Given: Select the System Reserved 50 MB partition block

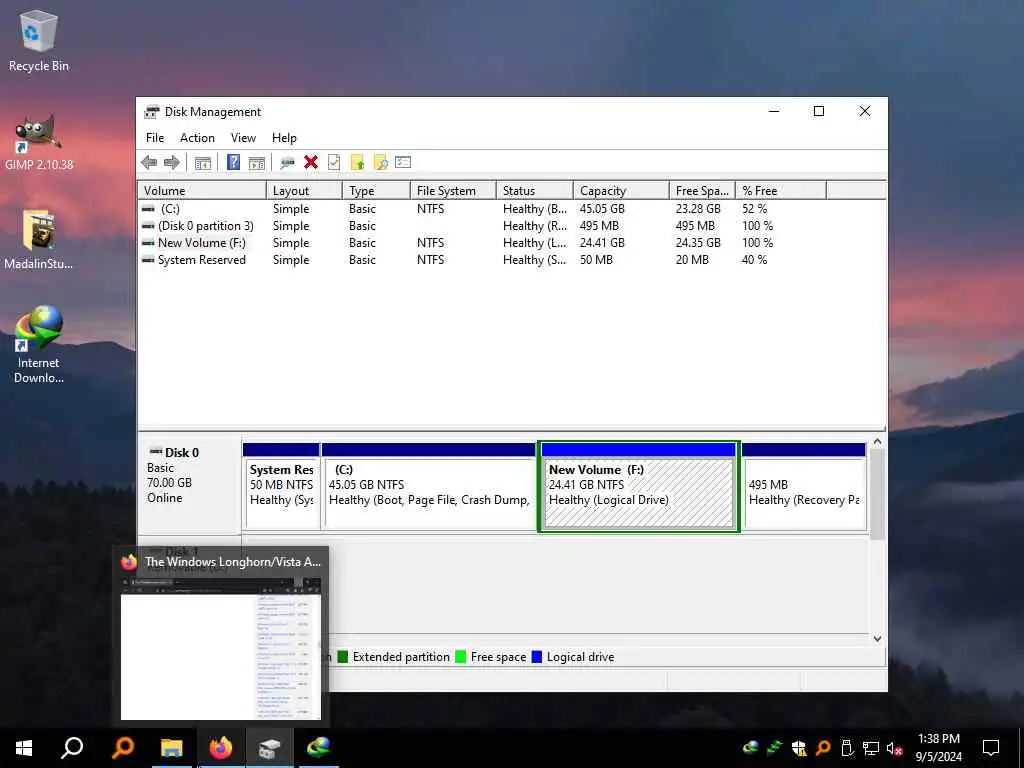Looking at the screenshot, I should coord(281,487).
